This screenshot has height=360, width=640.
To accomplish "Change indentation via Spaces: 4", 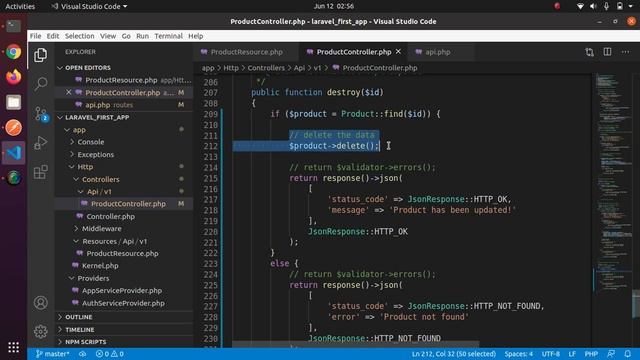I will [x=518, y=354].
